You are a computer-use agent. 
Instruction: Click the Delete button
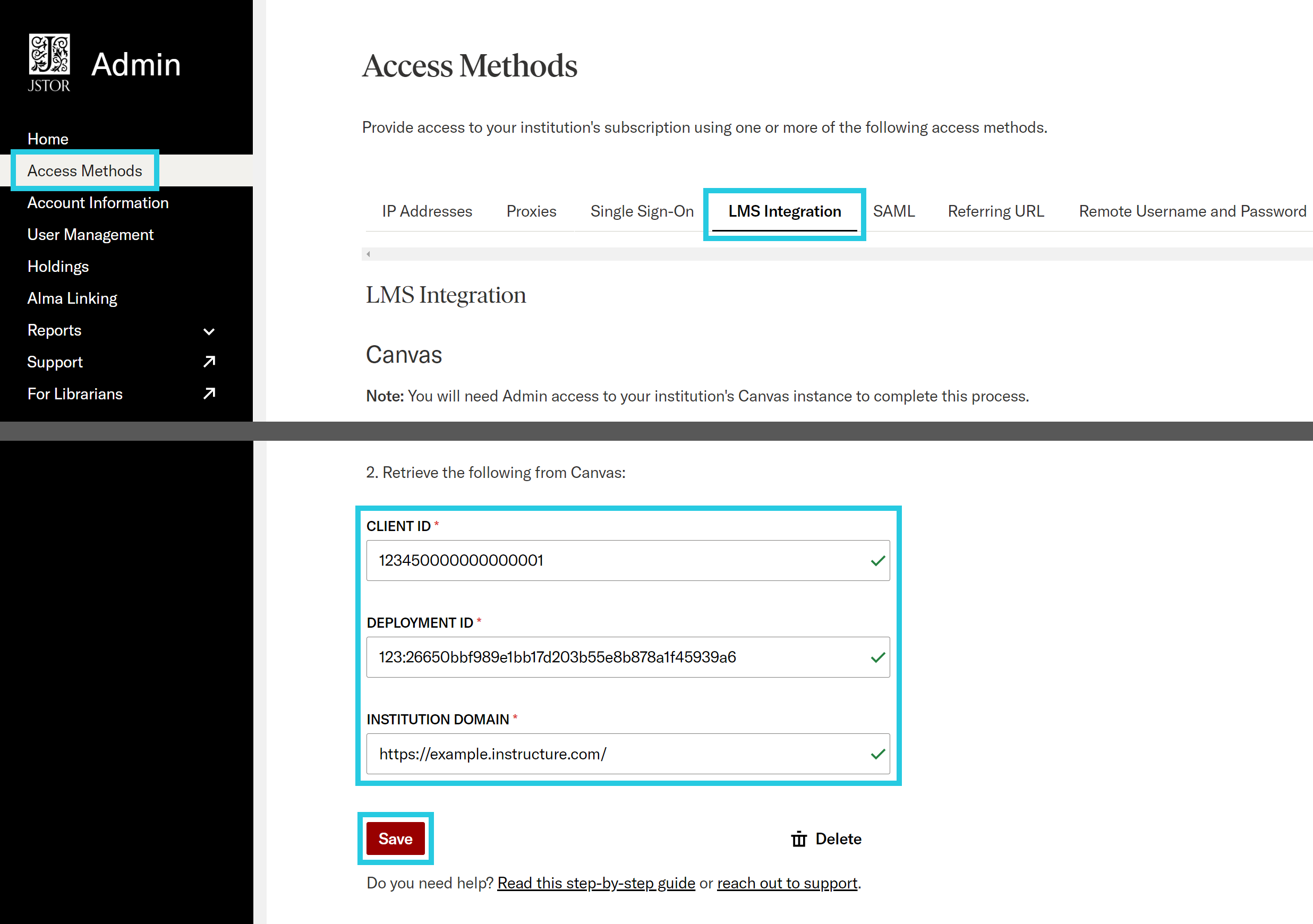coord(826,839)
